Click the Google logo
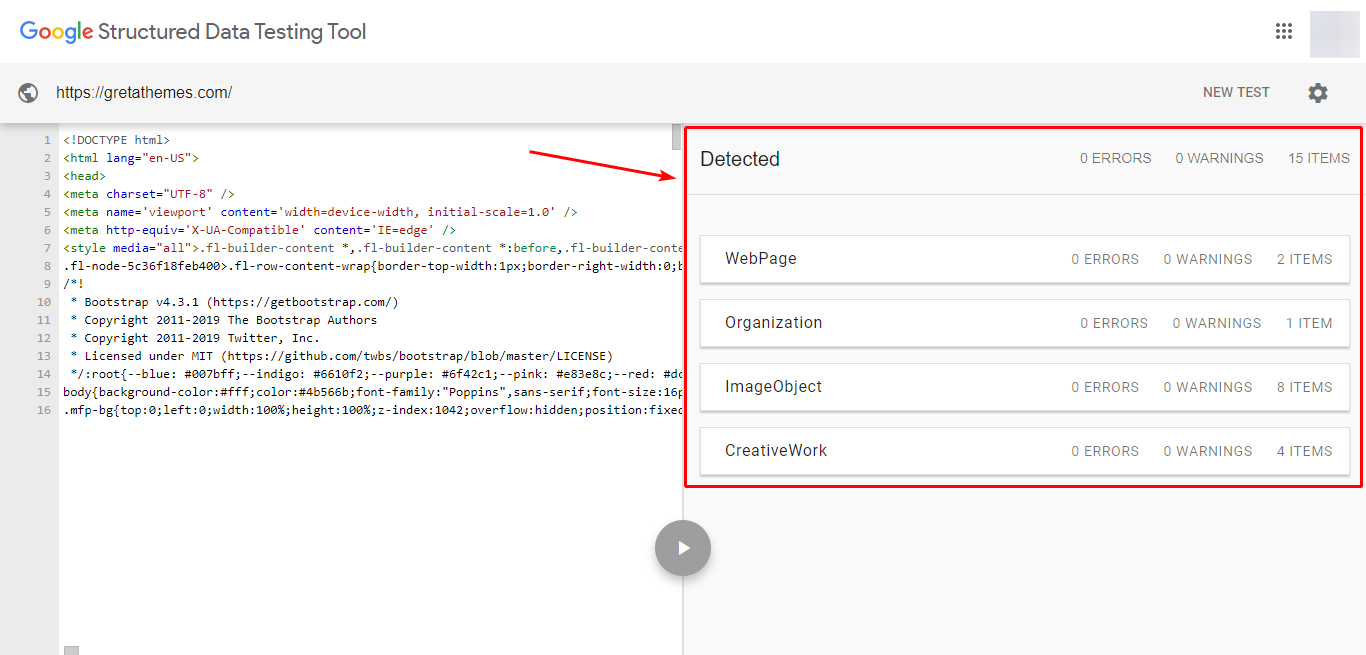 56,32
